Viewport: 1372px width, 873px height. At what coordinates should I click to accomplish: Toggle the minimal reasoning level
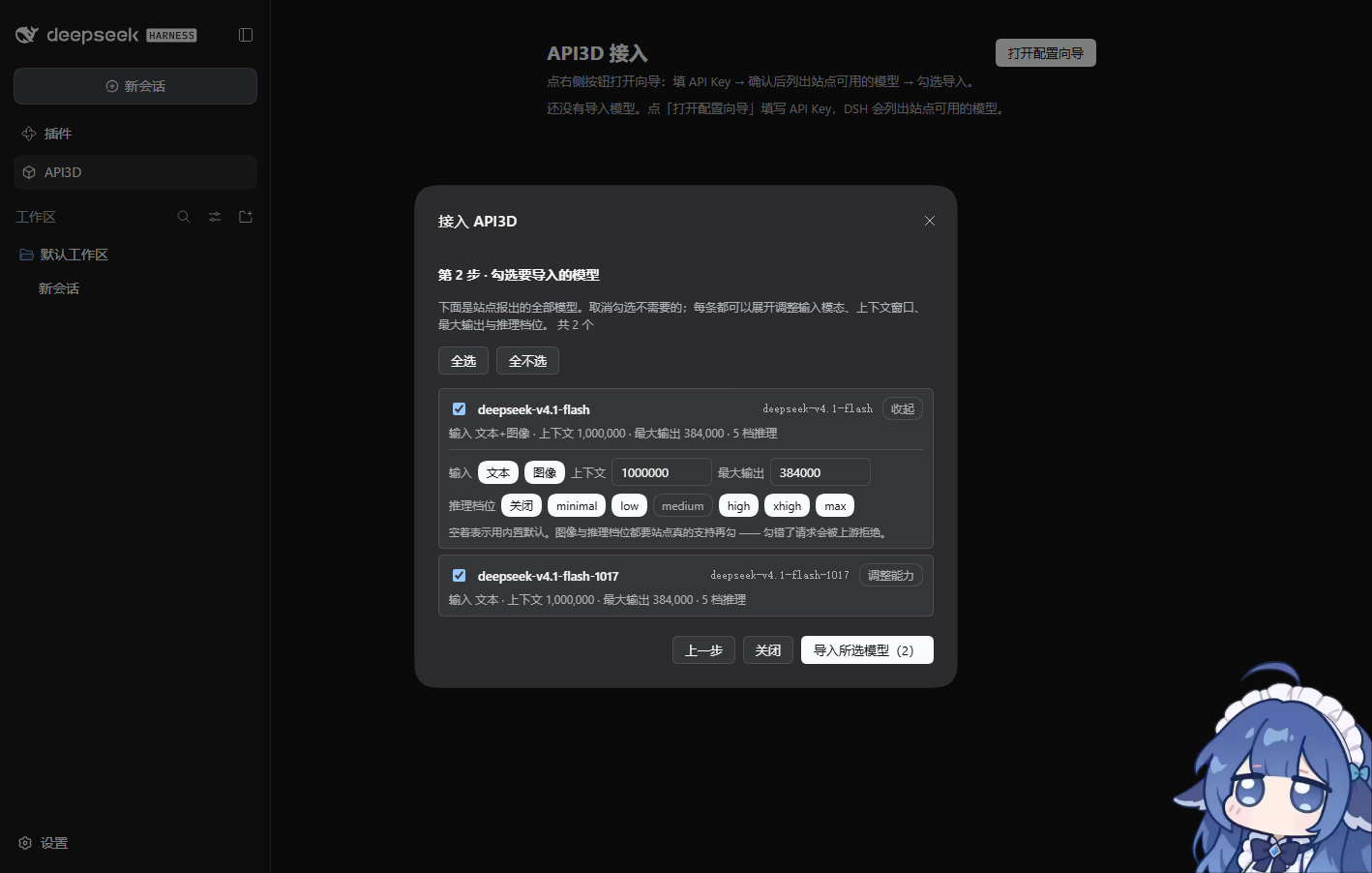(x=577, y=506)
